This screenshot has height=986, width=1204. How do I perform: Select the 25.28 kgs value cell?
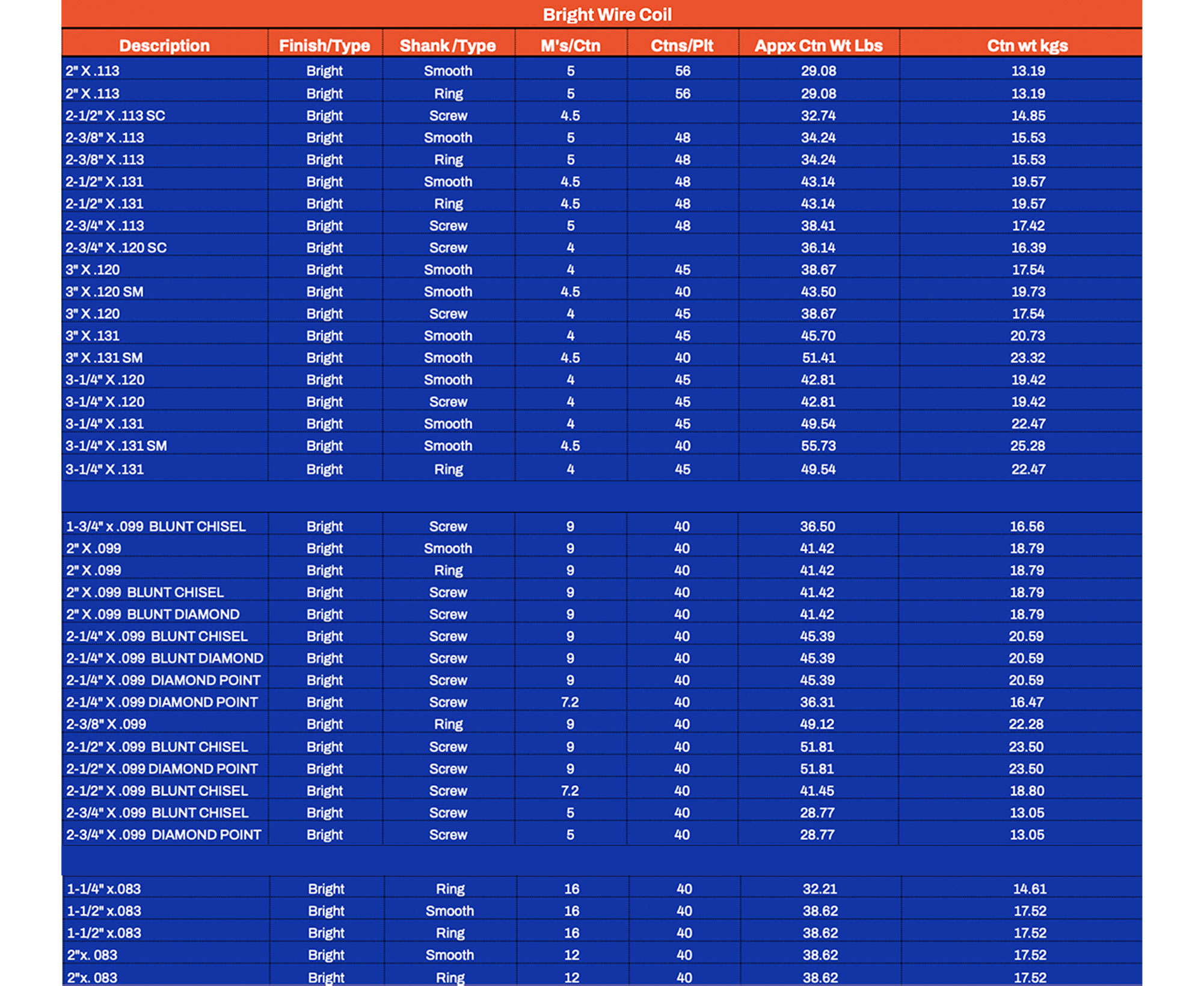(x=1027, y=446)
